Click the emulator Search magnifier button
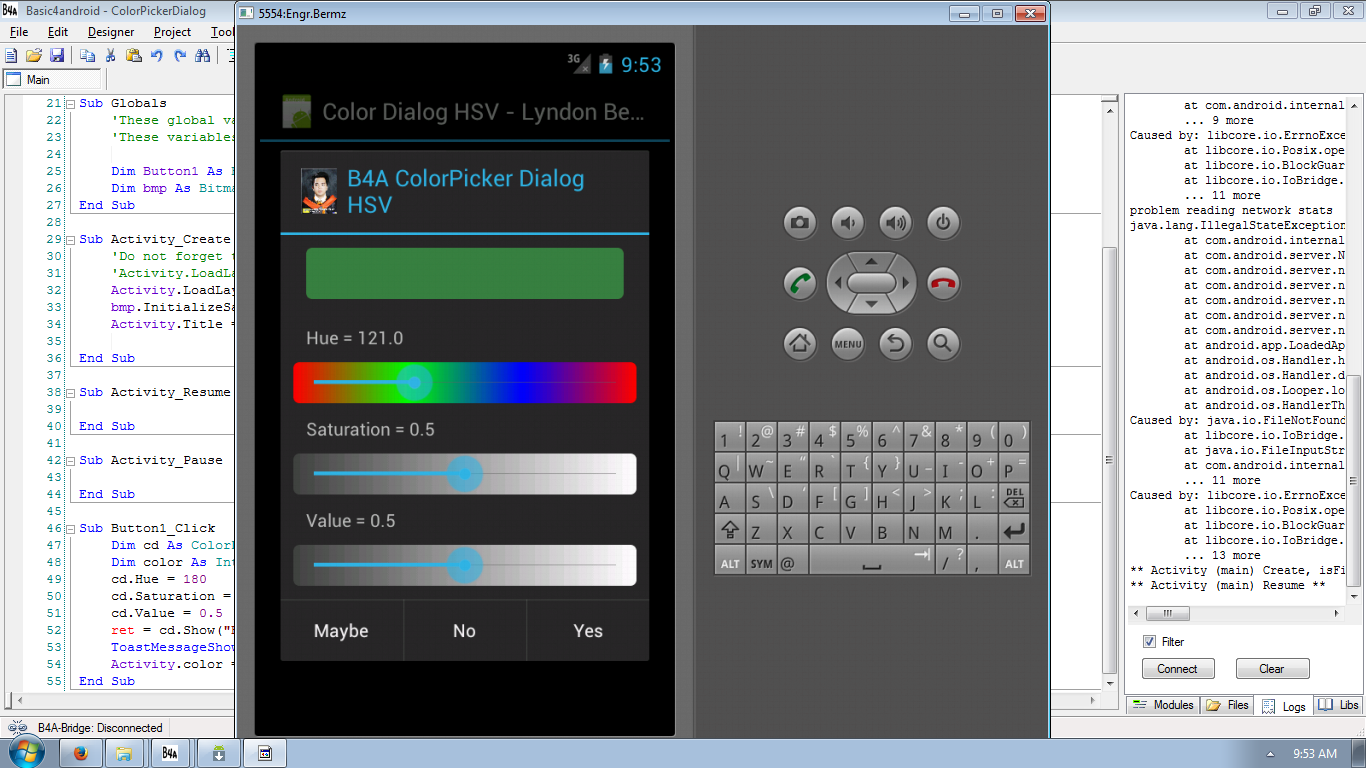The width and height of the screenshot is (1366, 768). 943,344
